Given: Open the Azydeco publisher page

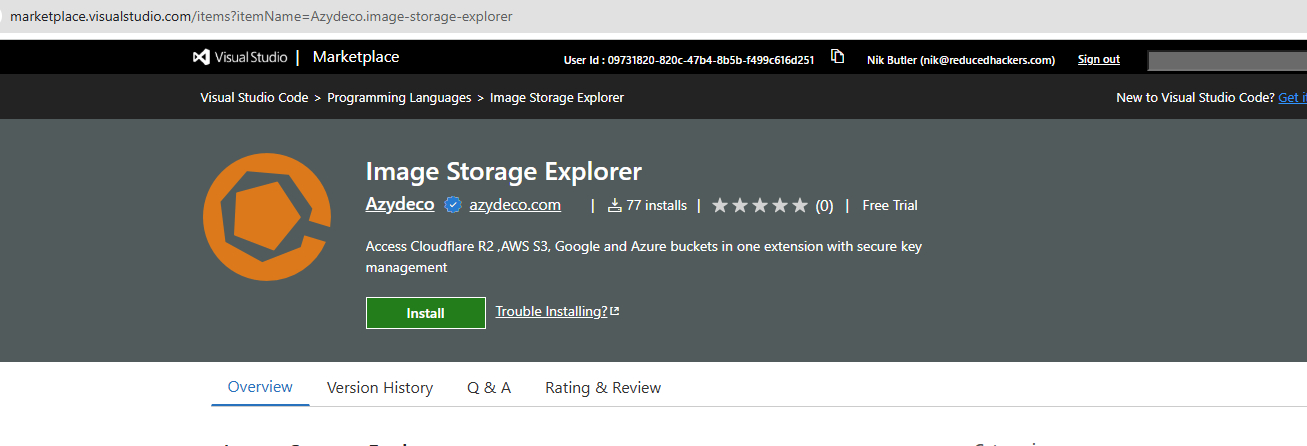Looking at the screenshot, I should (x=400, y=205).
